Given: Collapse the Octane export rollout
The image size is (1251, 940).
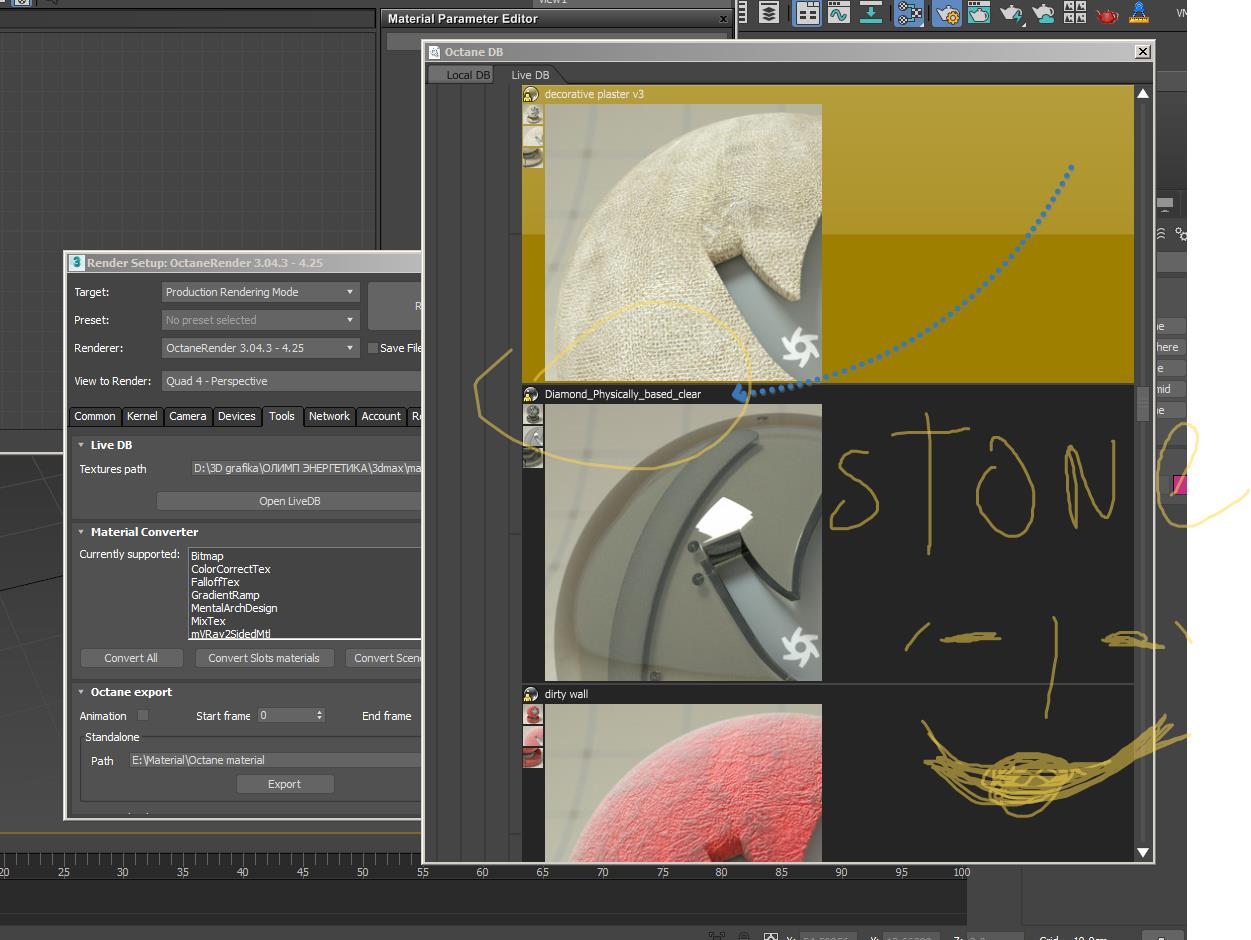Looking at the screenshot, I should (x=81, y=692).
